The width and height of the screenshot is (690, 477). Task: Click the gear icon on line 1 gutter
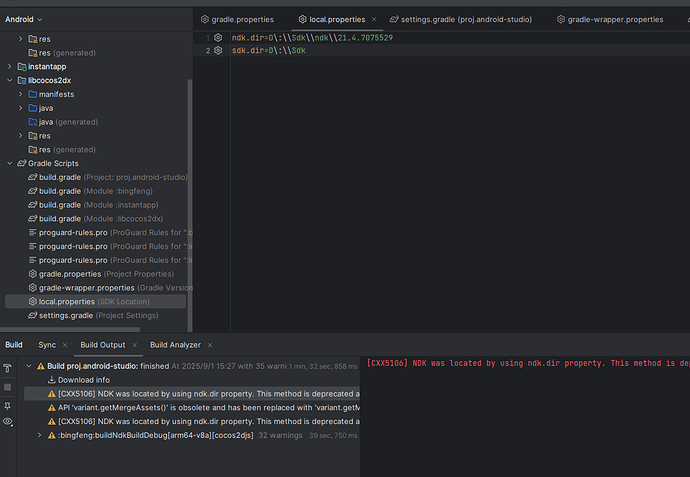click(218, 38)
